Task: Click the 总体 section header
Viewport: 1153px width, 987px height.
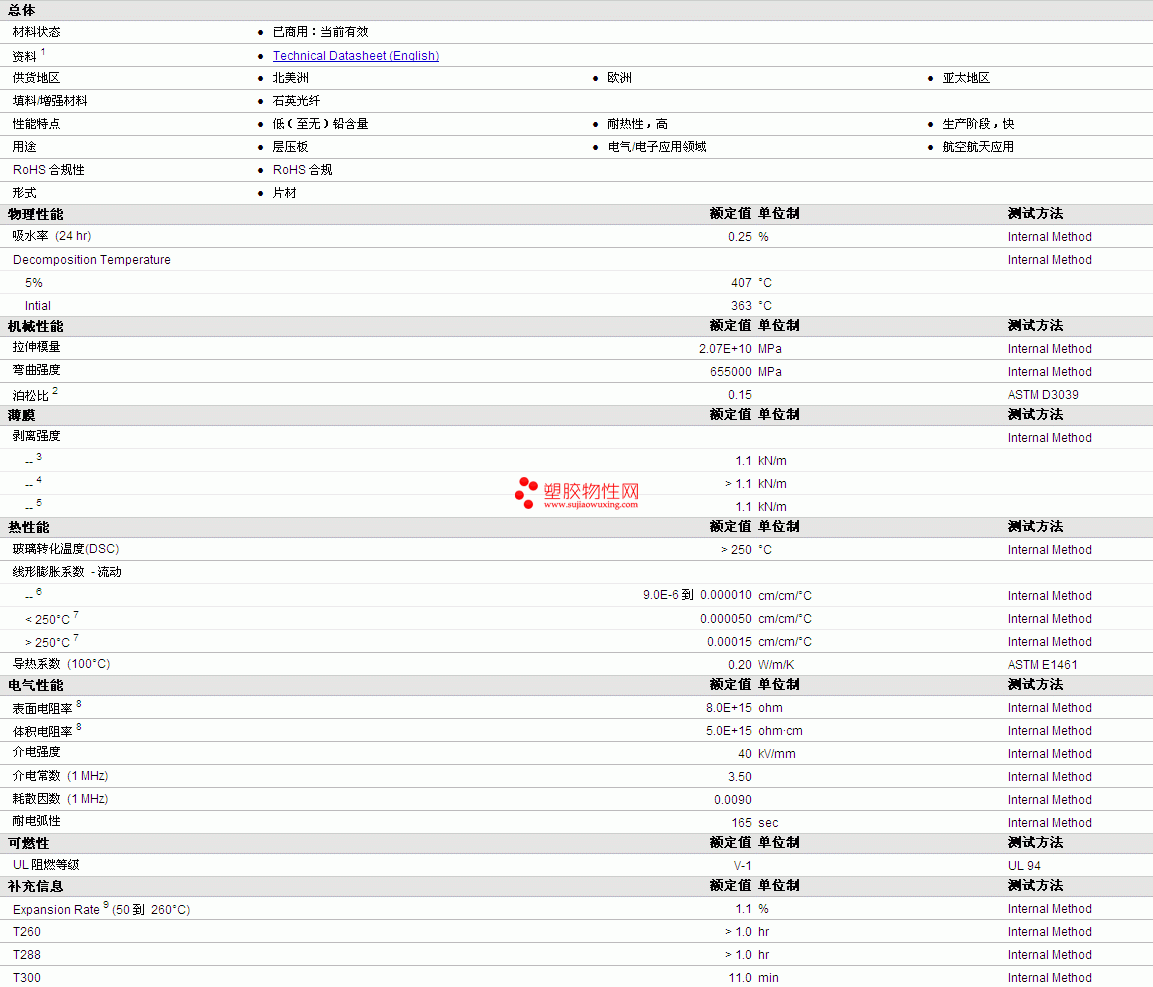Action: point(21,11)
